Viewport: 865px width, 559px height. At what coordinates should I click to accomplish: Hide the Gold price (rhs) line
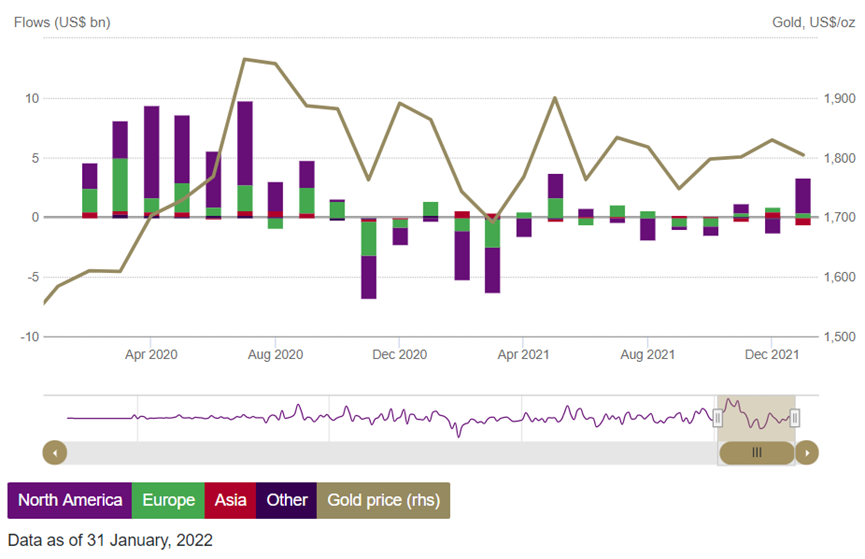383,500
